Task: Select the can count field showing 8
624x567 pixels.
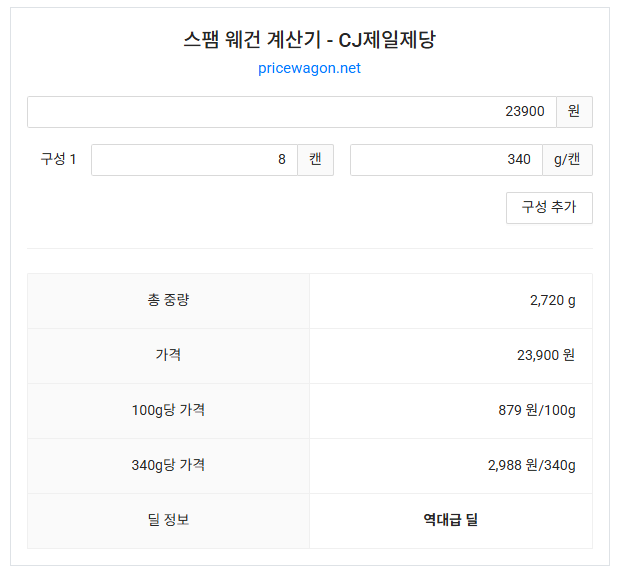Action: point(194,160)
